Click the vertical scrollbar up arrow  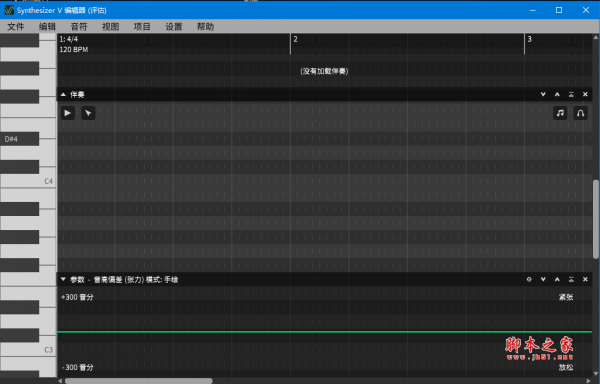coord(596,37)
